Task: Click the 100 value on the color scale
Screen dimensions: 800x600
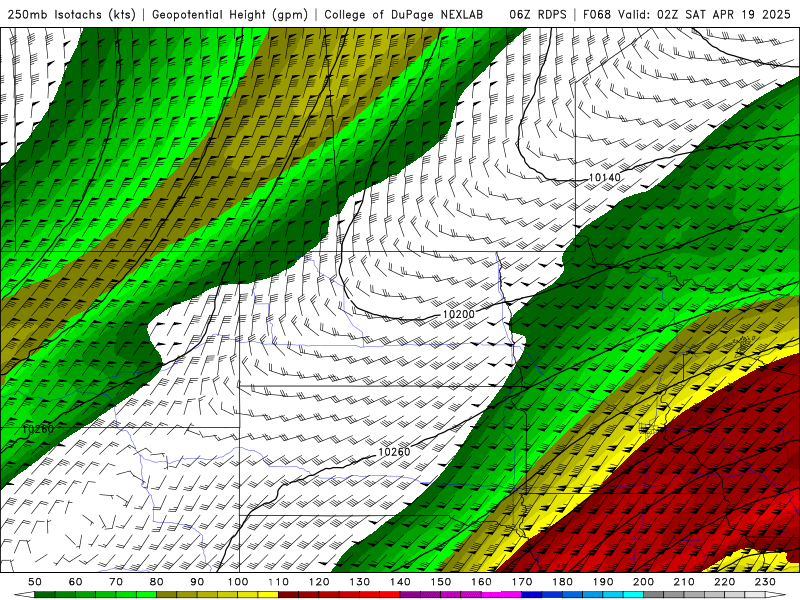Action: coord(238,582)
